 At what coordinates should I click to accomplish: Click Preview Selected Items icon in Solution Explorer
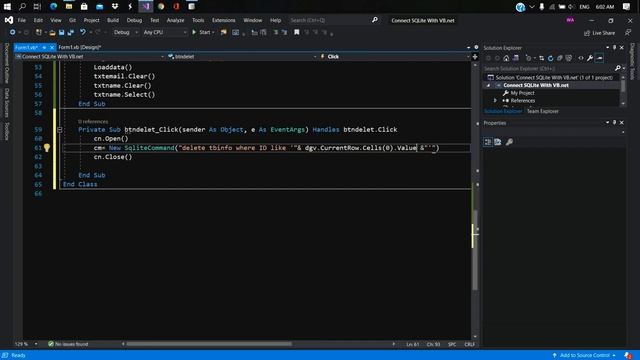click(x=600, y=58)
